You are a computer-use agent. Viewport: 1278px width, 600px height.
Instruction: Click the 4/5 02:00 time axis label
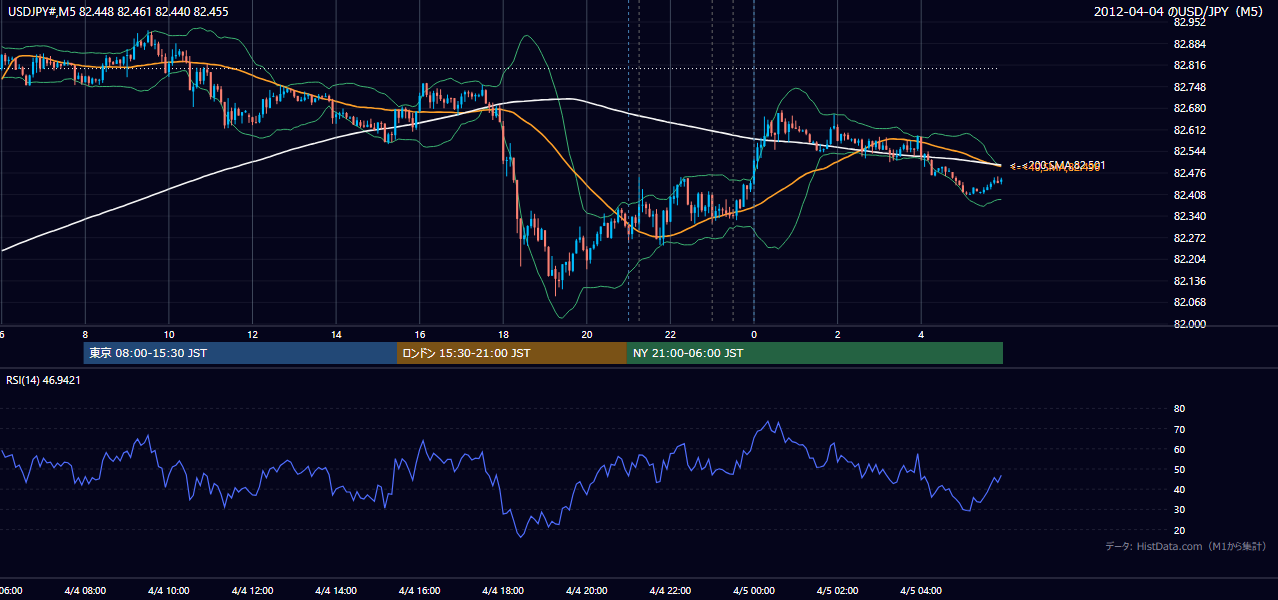click(x=838, y=590)
